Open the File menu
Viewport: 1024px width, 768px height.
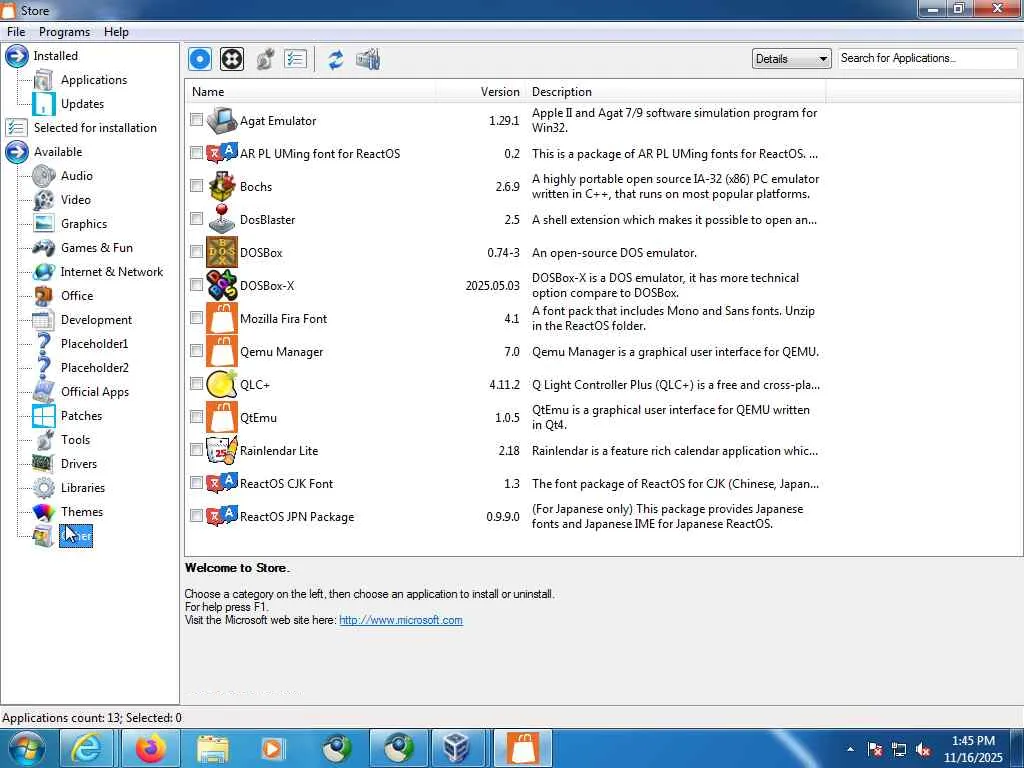(16, 31)
